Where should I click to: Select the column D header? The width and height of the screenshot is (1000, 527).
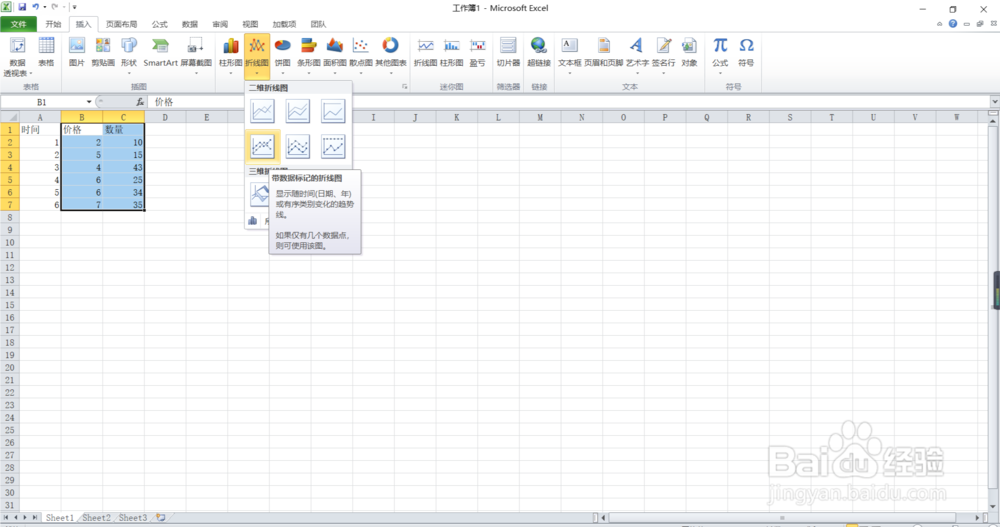[x=165, y=117]
